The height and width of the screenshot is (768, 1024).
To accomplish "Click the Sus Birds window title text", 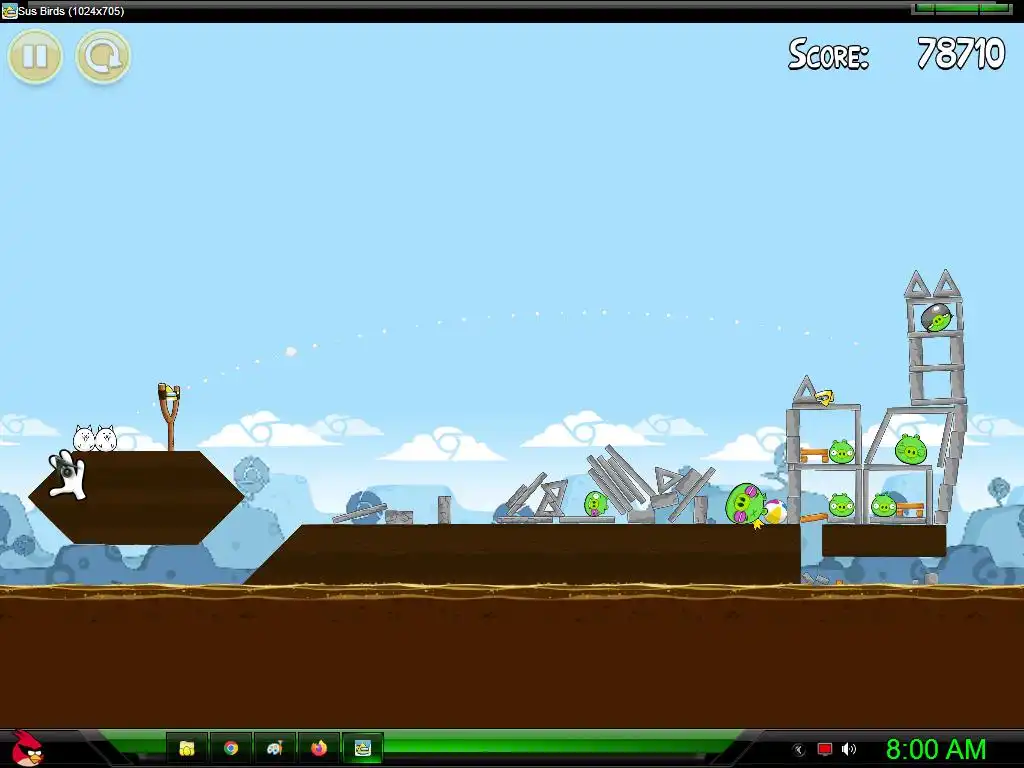I will (71, 11).
